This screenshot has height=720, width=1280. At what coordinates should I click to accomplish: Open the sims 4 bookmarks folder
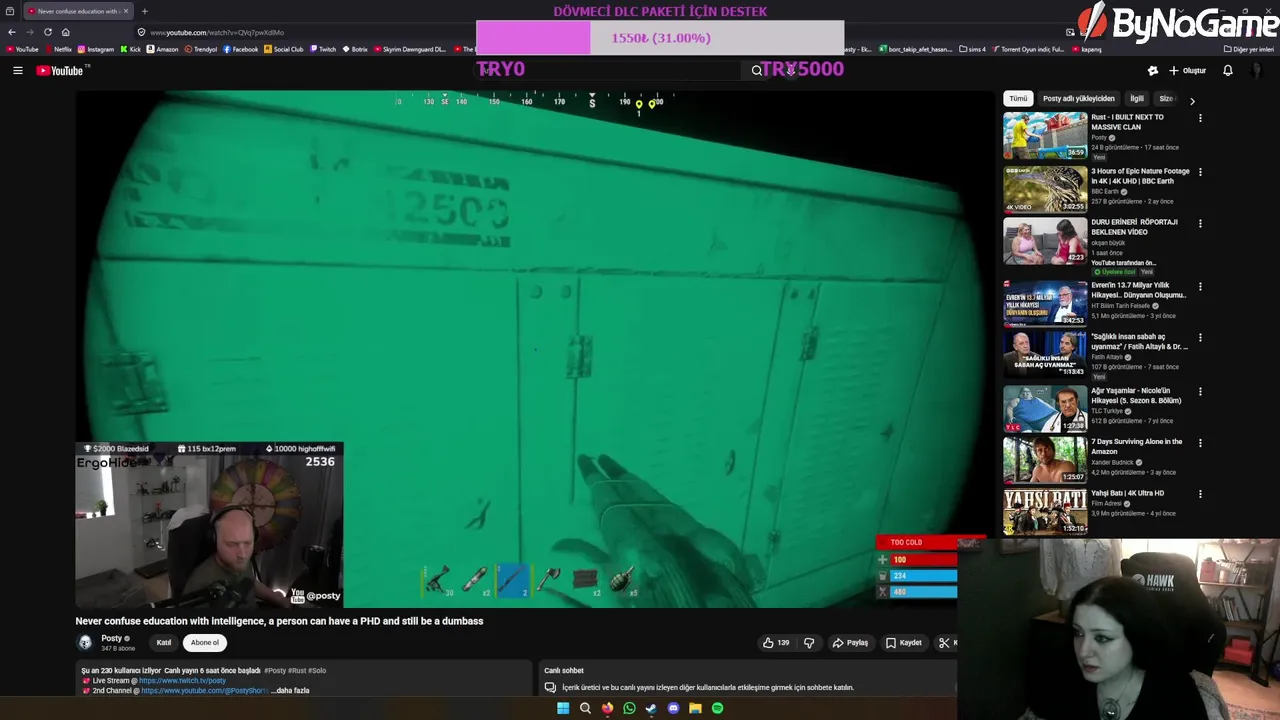(972, 49)
